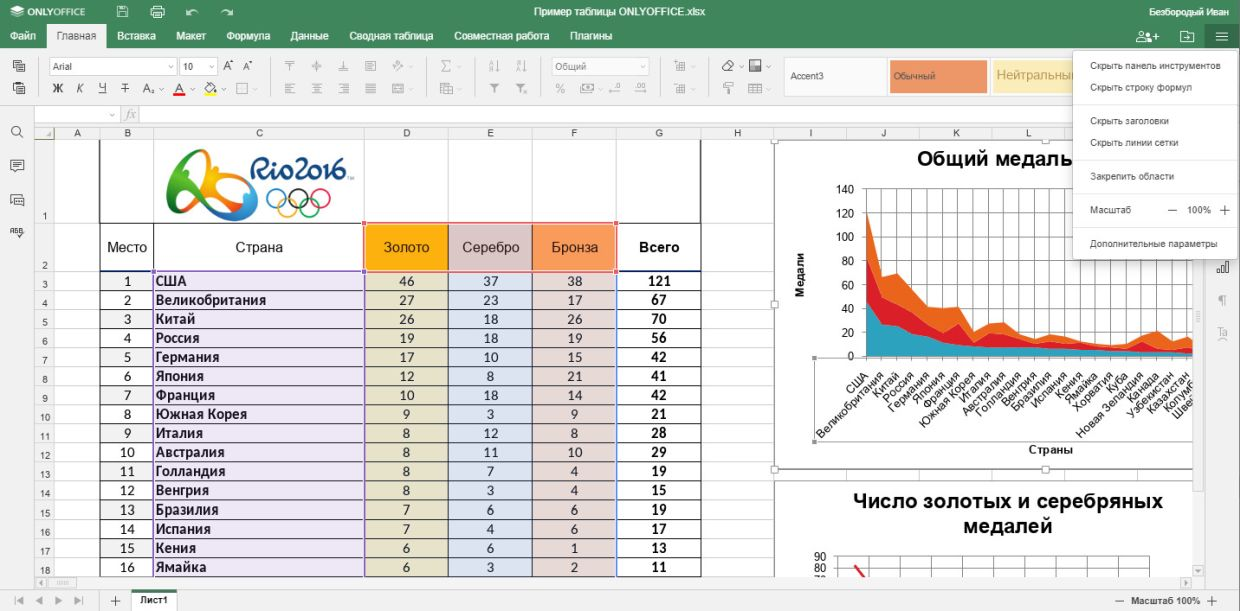Switch to the Сводная таблица tab
This screenshot has width=1240, height=611.
point(391,36)
